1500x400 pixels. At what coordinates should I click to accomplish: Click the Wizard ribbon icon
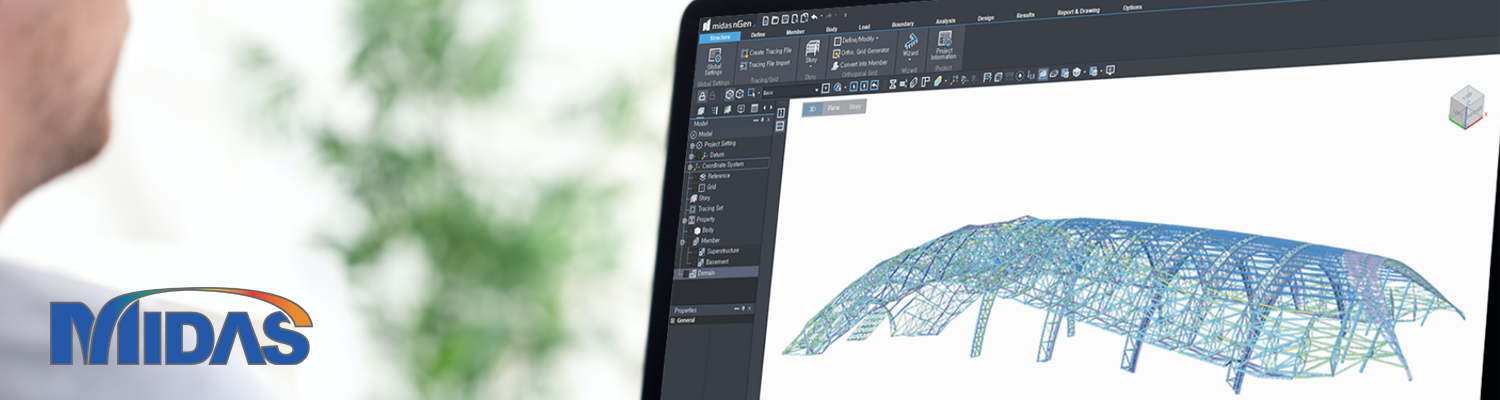pos(911,42)
